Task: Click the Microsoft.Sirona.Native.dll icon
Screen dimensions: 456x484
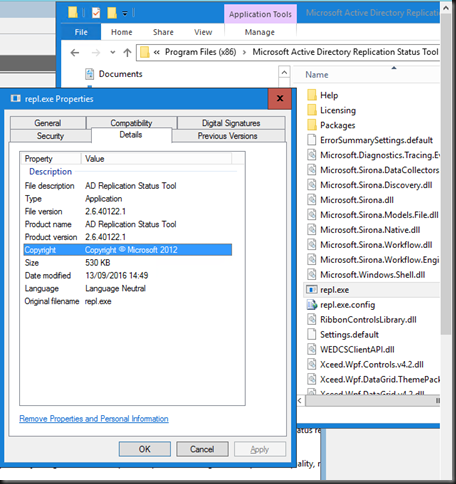Action: pos(312,230)
